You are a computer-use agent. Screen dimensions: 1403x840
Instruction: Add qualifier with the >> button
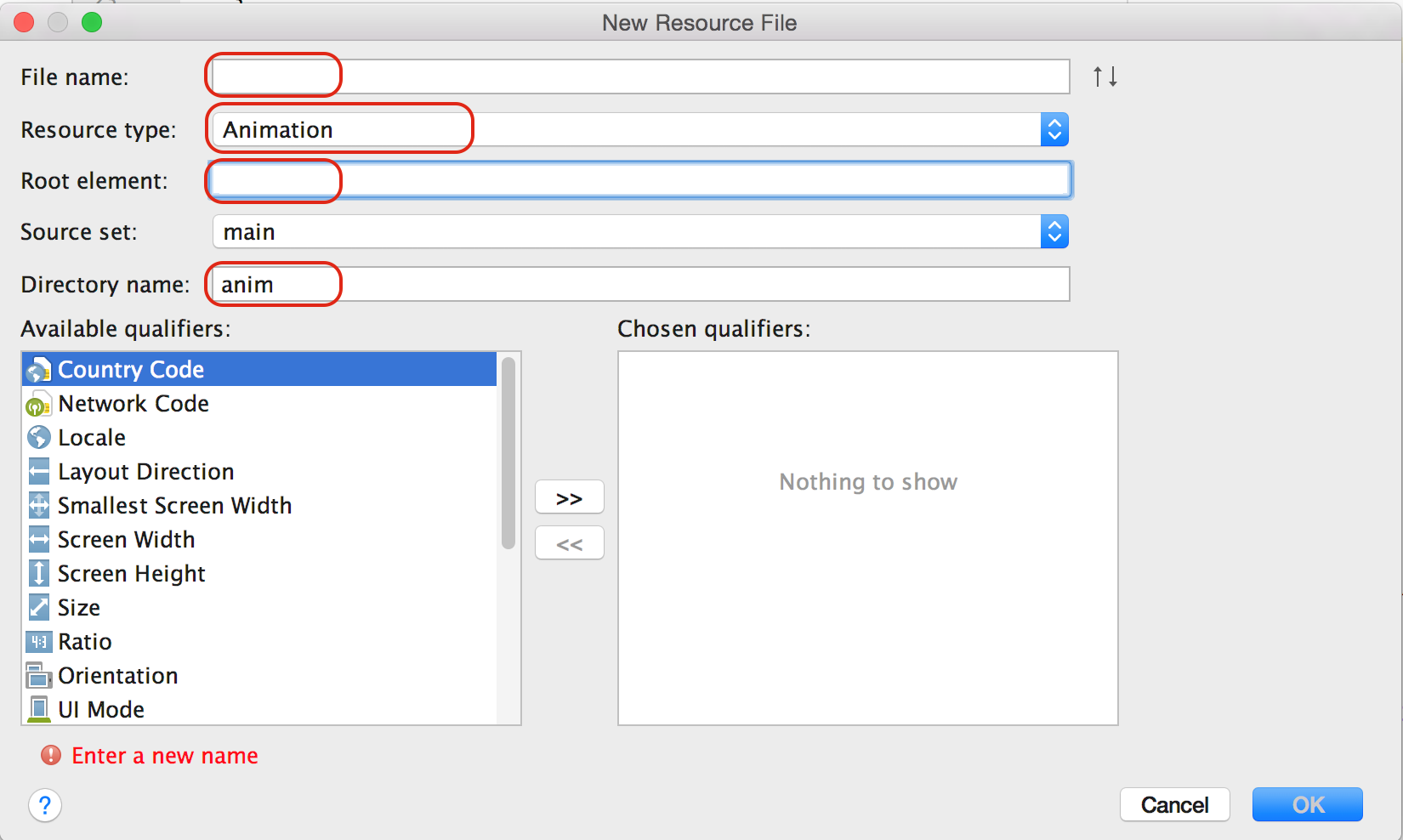pyautogui.click(x=570, y=497)
